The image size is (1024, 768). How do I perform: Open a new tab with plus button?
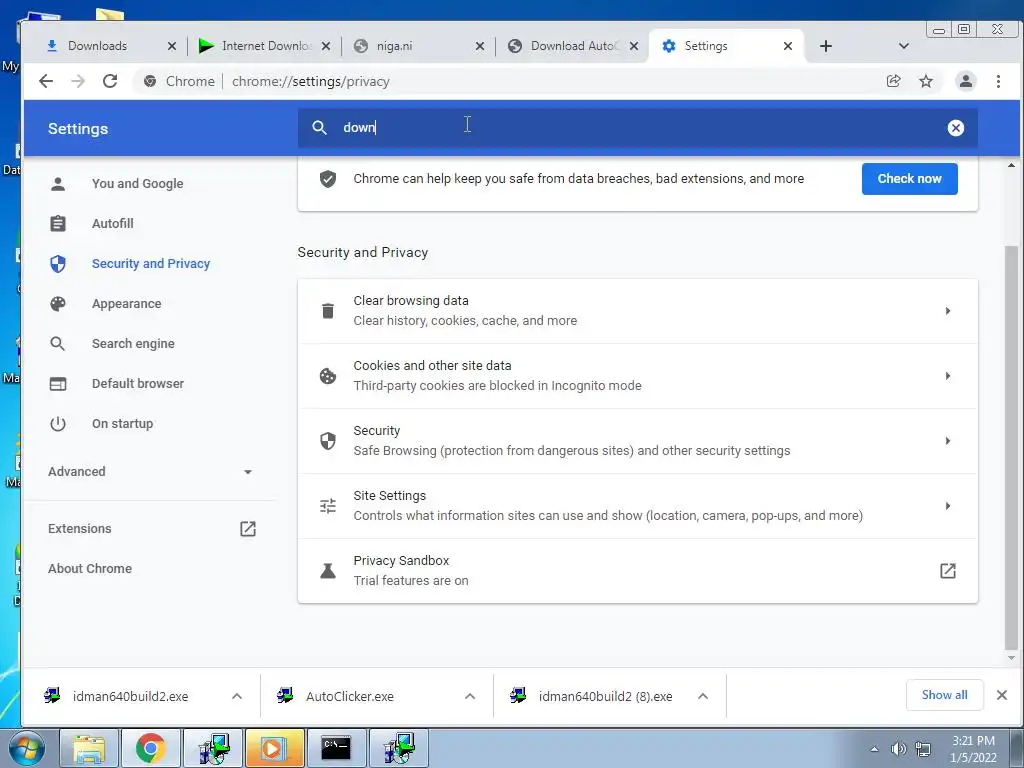click(x=825, y=46)
